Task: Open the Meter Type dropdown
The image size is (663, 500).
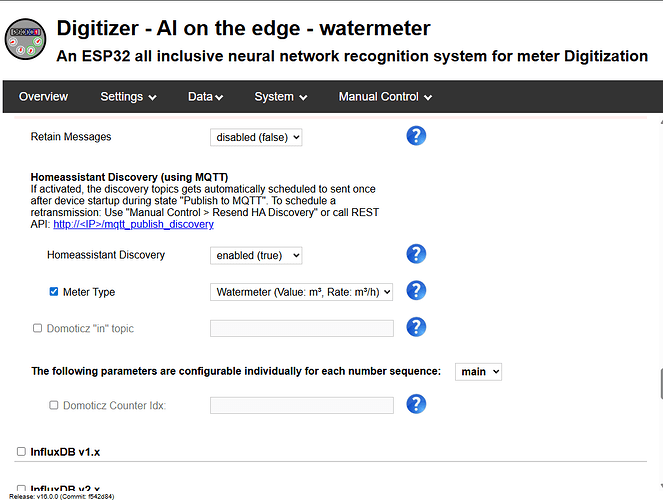Action: pos(301,292)
